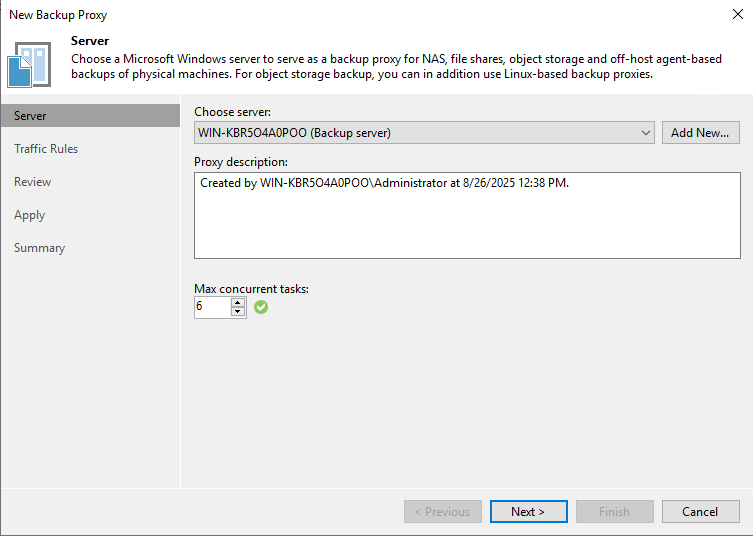This screenshot has height=536, width=753.
Task: Click the Max concurrent tasks number field
Action: tap(212, 307)
